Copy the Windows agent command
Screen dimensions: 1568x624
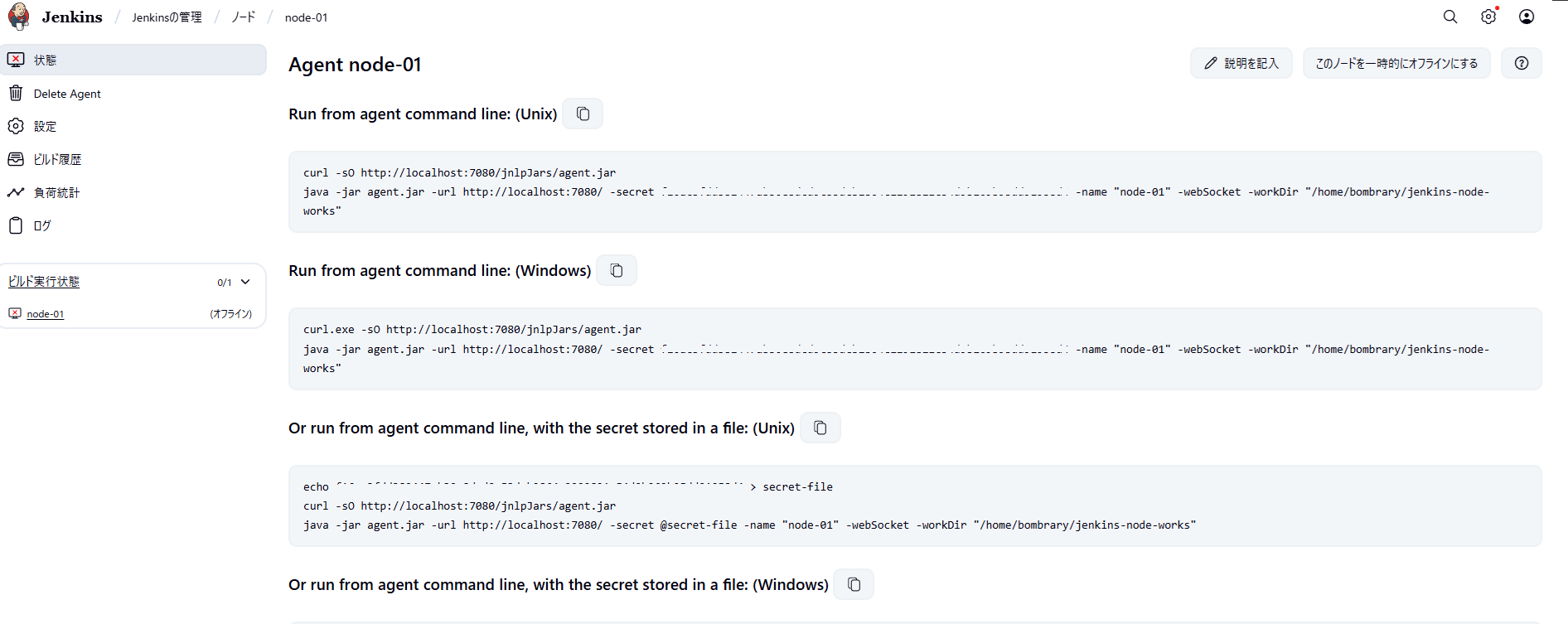pos(617,270)
